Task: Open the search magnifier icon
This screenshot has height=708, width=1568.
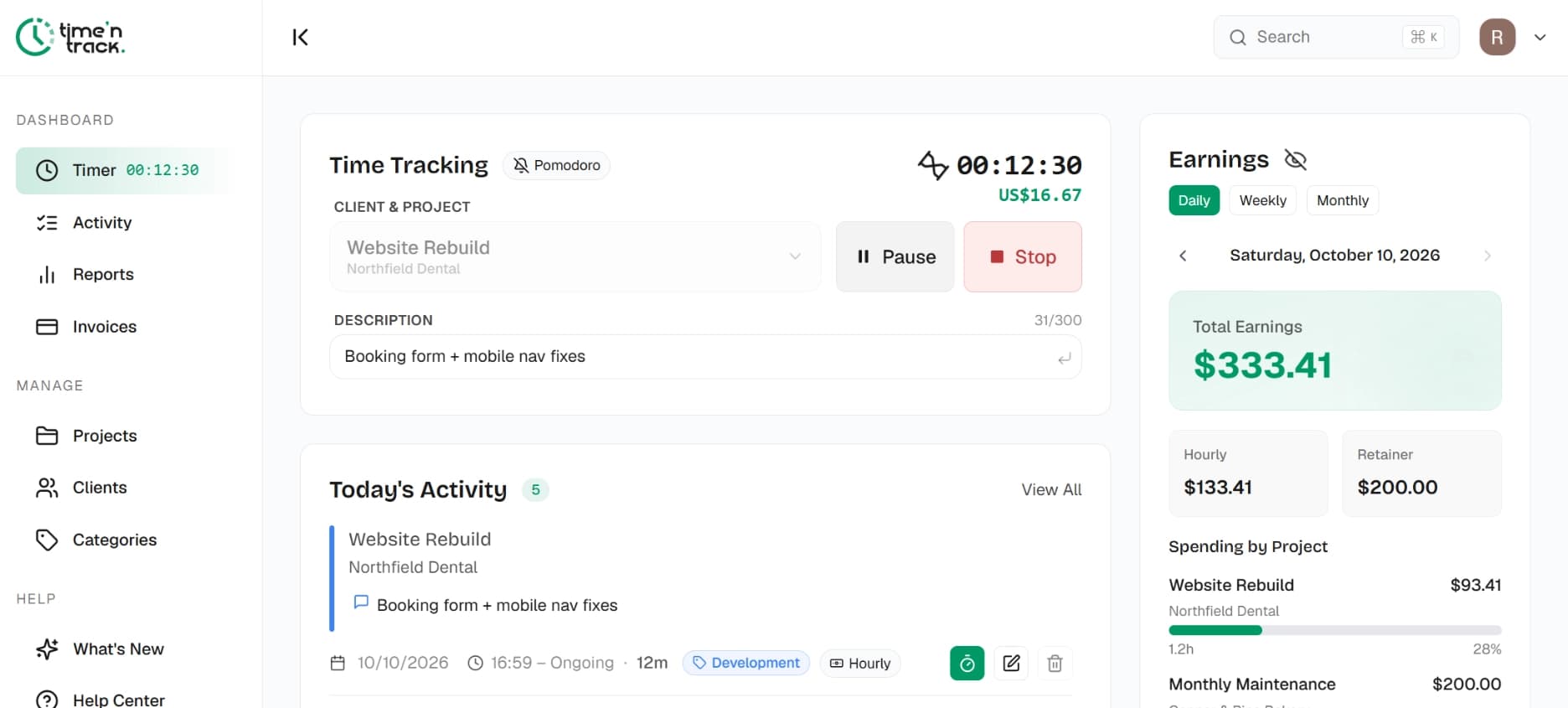Action: (1237, 37)
